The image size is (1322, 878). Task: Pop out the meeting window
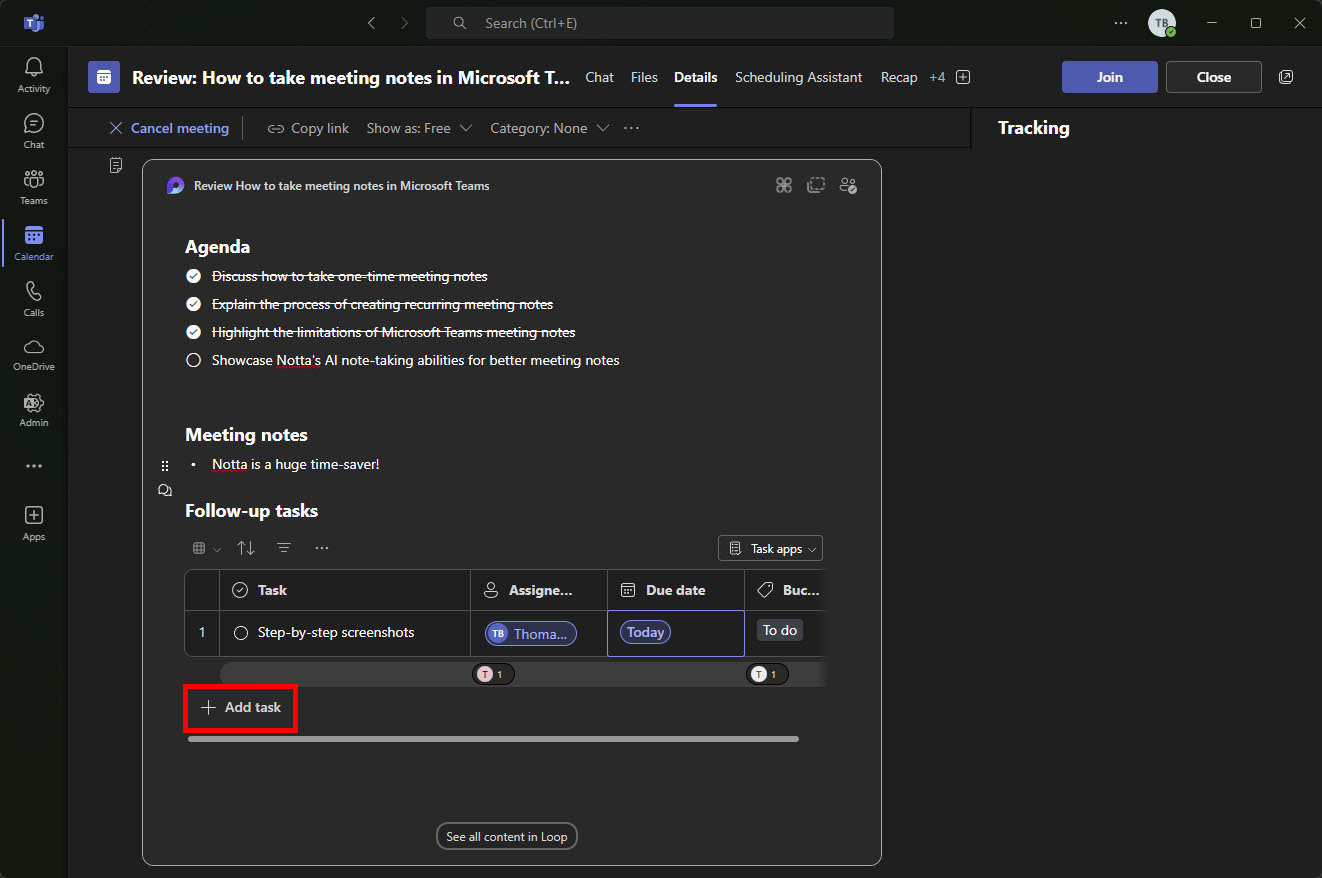[x=1286, y=77]
